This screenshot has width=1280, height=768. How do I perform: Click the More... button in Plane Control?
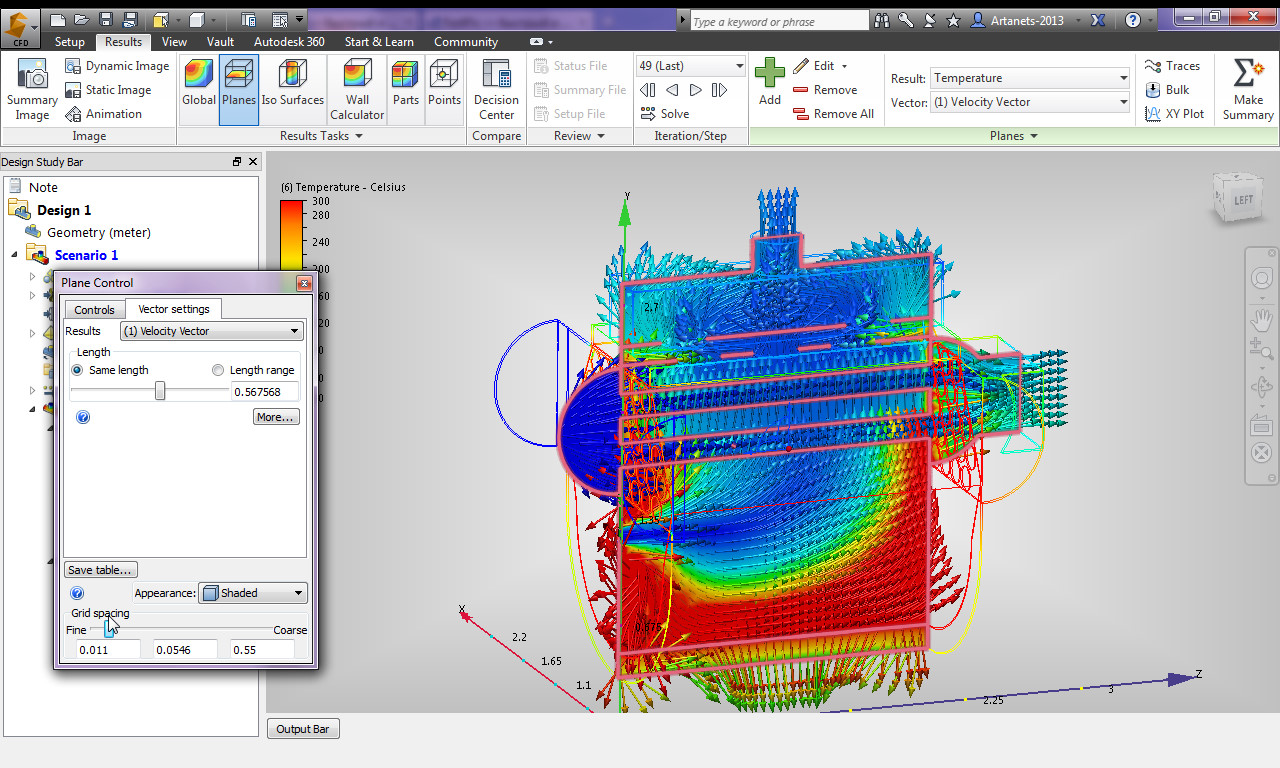[276, 417]
